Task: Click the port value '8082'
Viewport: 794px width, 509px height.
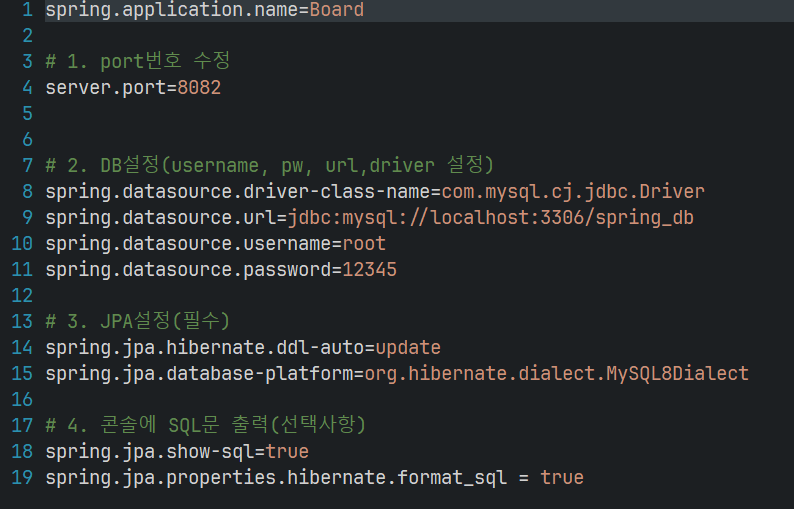Action: click(x=199, y=88)
